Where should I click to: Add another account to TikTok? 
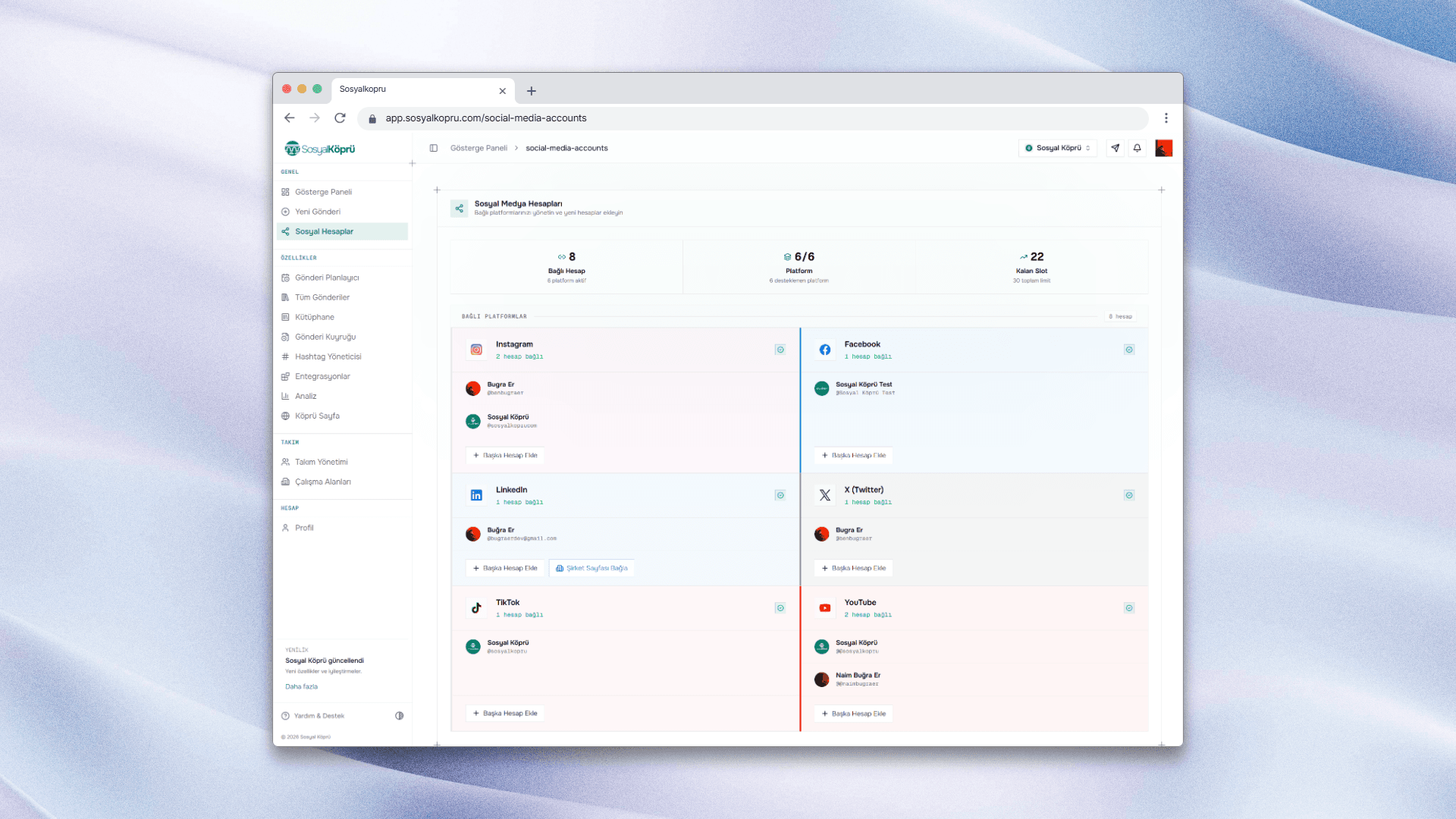point(505,714)
